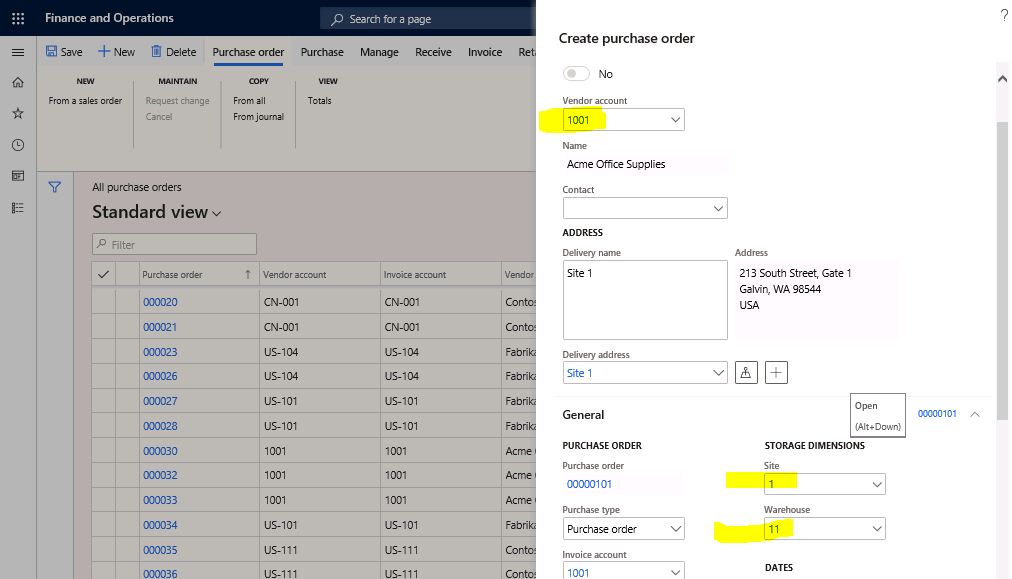Click the plus icon to add delivery address

pyautogui.click(x=776, y=372)
